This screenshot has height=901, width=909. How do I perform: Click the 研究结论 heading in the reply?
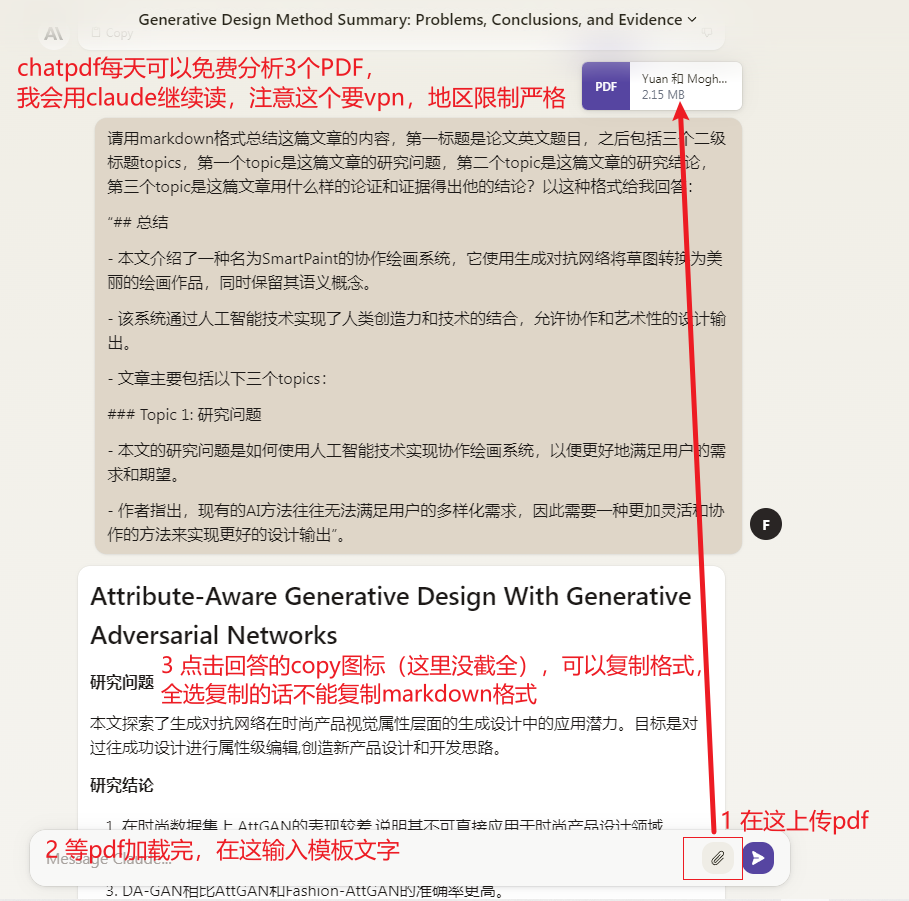[122, 785]
